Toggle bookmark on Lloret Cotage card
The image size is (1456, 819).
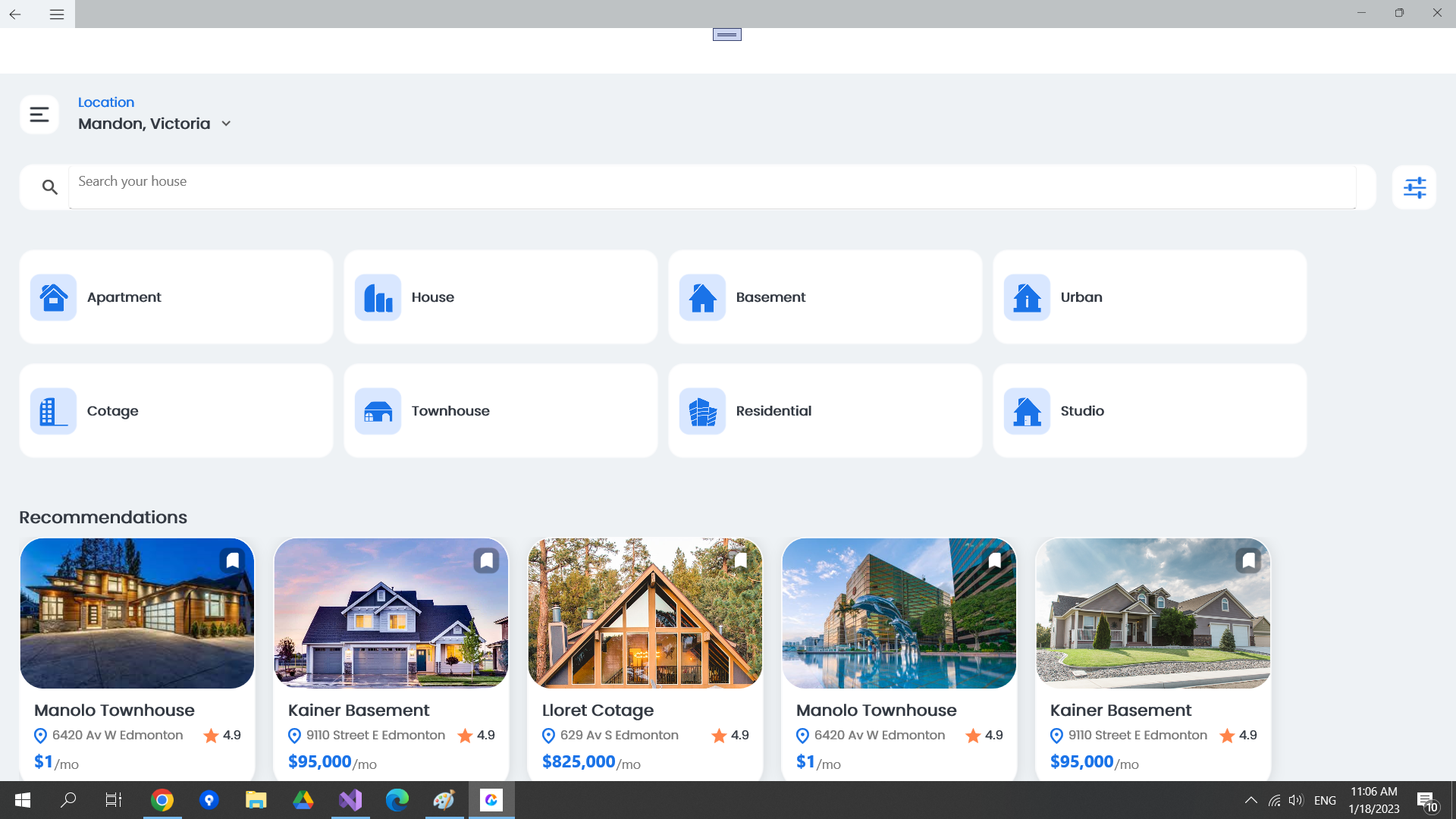point(741,560)
